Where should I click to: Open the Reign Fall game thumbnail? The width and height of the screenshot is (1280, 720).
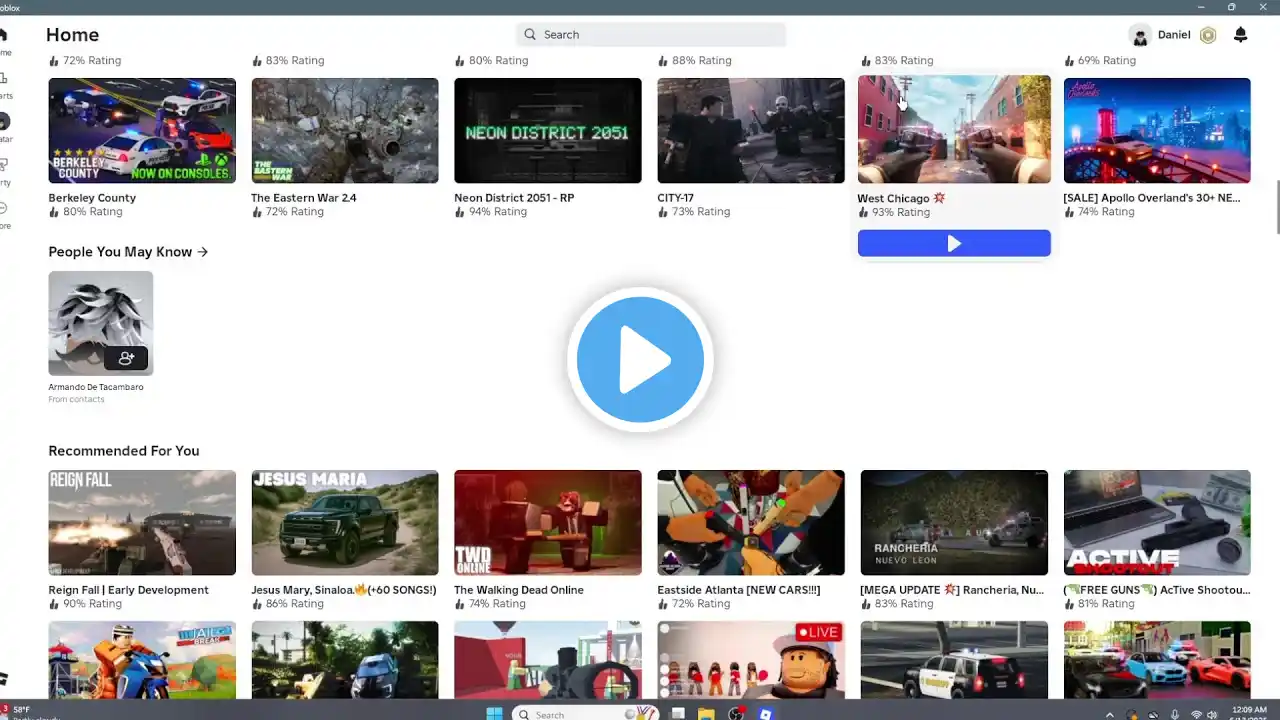point(142,523)
